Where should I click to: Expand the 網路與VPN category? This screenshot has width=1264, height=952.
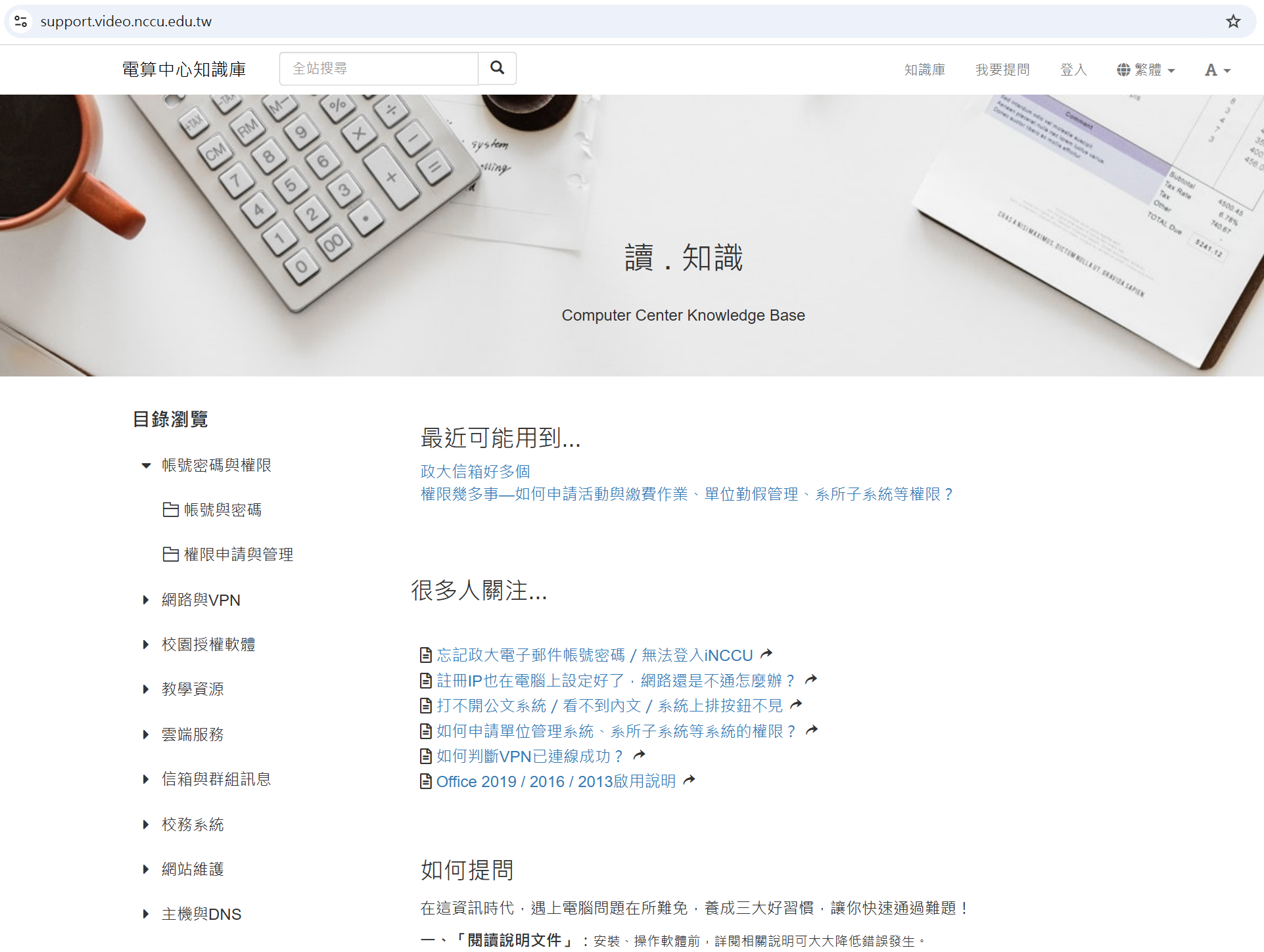tap(146, 599)
